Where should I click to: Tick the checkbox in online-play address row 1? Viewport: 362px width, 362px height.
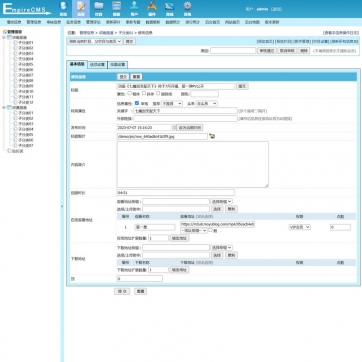point(210,230)
